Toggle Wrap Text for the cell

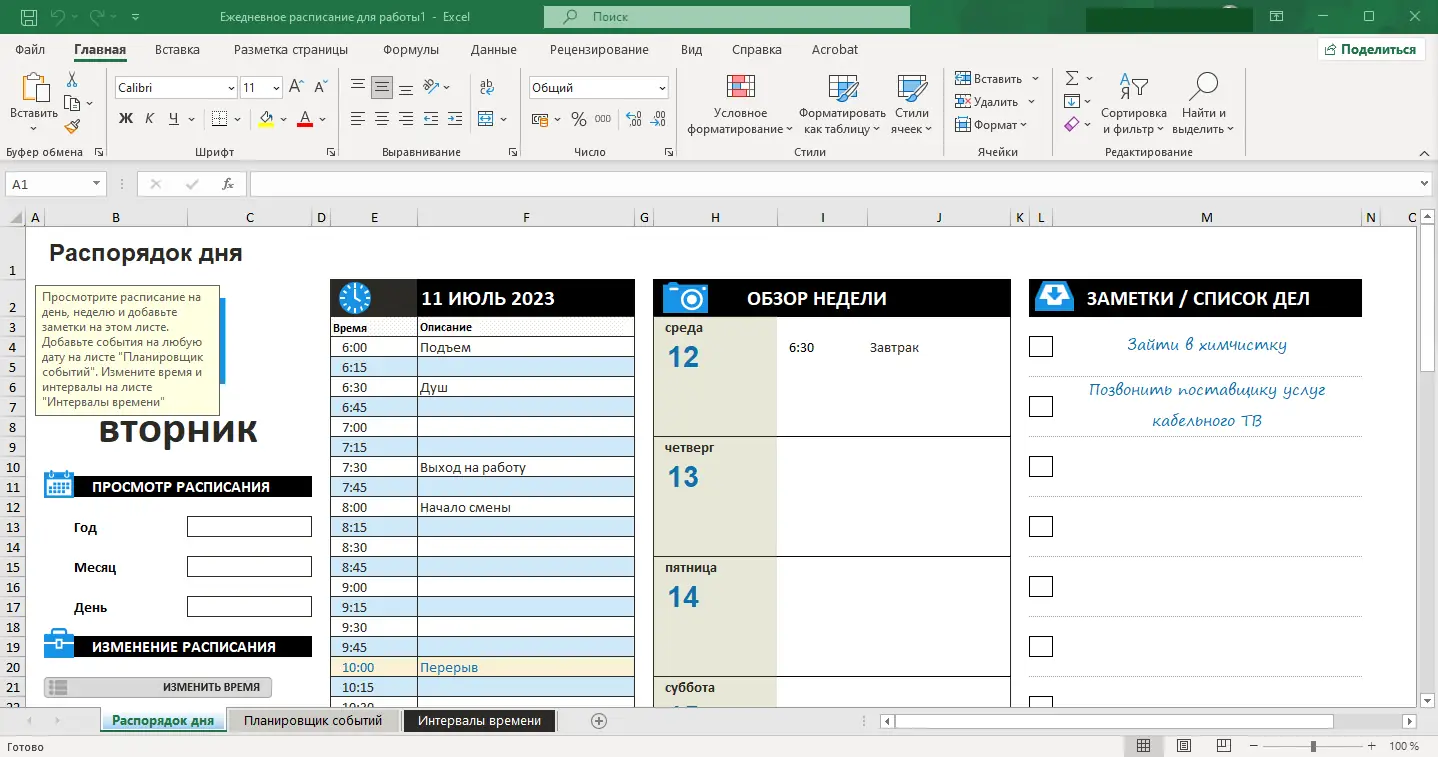(487, 87)
